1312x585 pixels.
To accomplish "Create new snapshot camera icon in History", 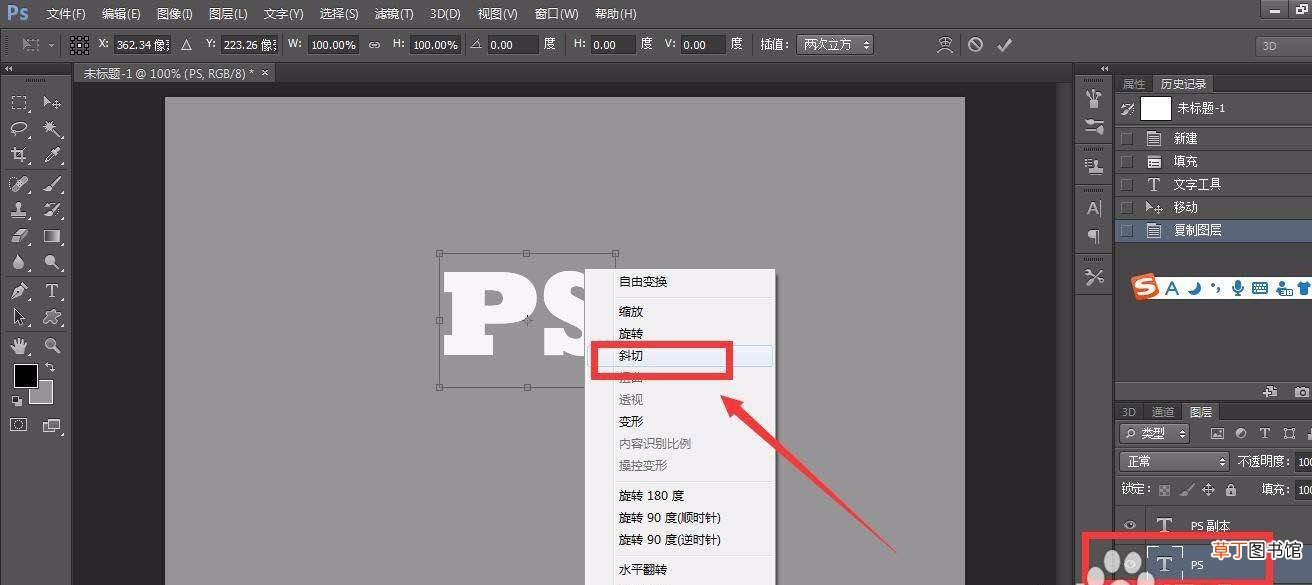I will (x=1300, y=392).
